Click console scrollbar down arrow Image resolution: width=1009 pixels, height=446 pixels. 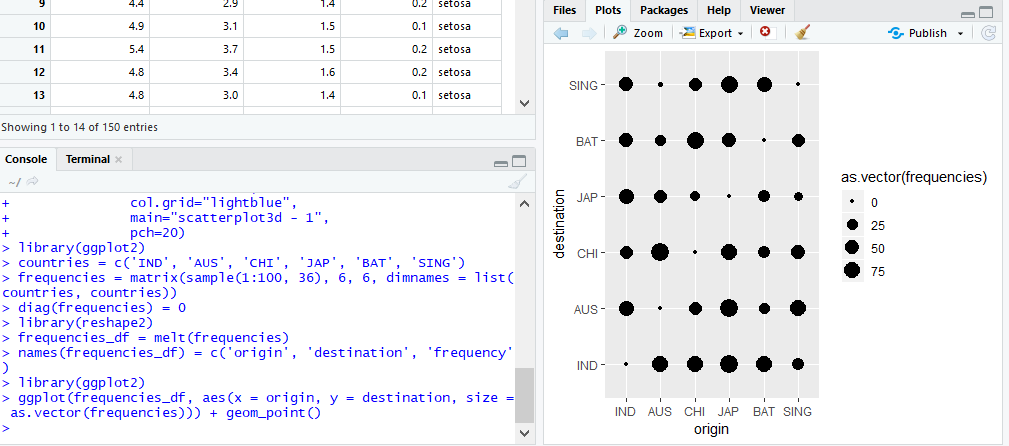524,433
